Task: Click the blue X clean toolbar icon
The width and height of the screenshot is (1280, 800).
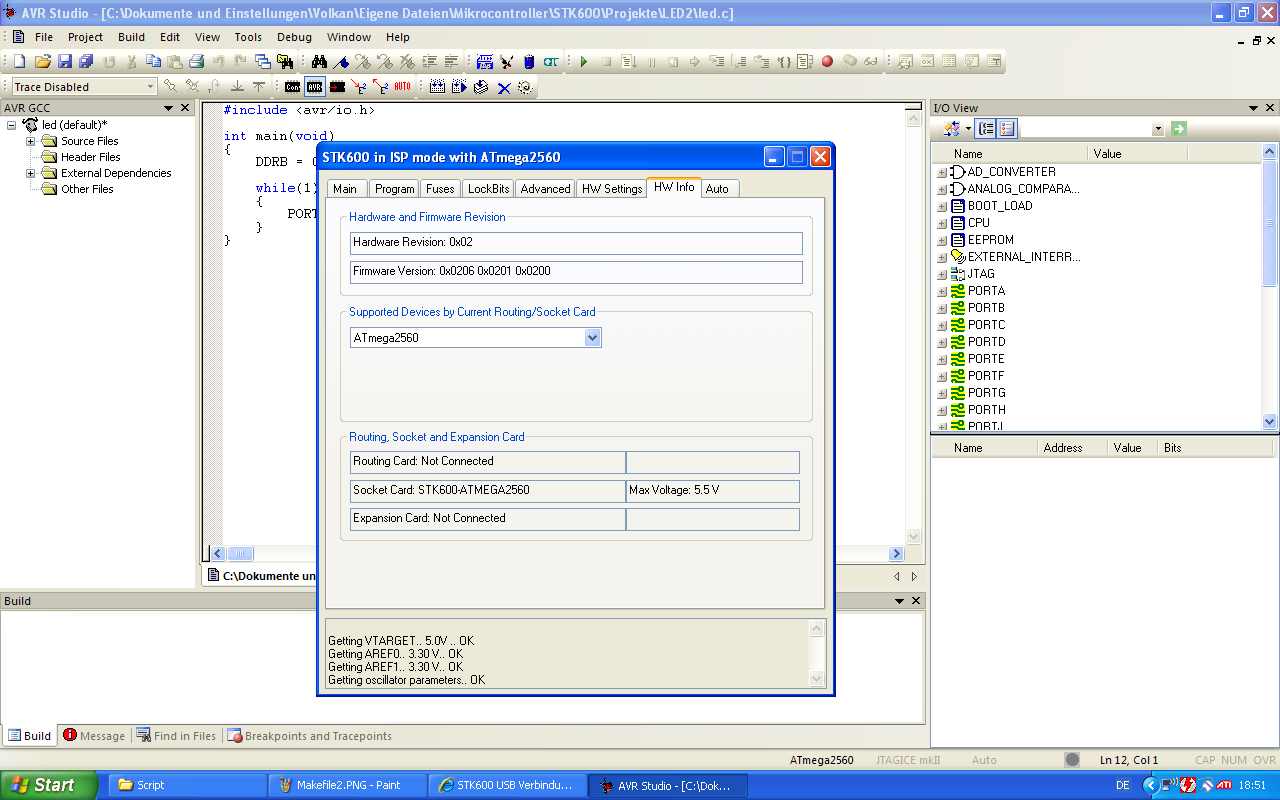Action: [x=504, y=87]
